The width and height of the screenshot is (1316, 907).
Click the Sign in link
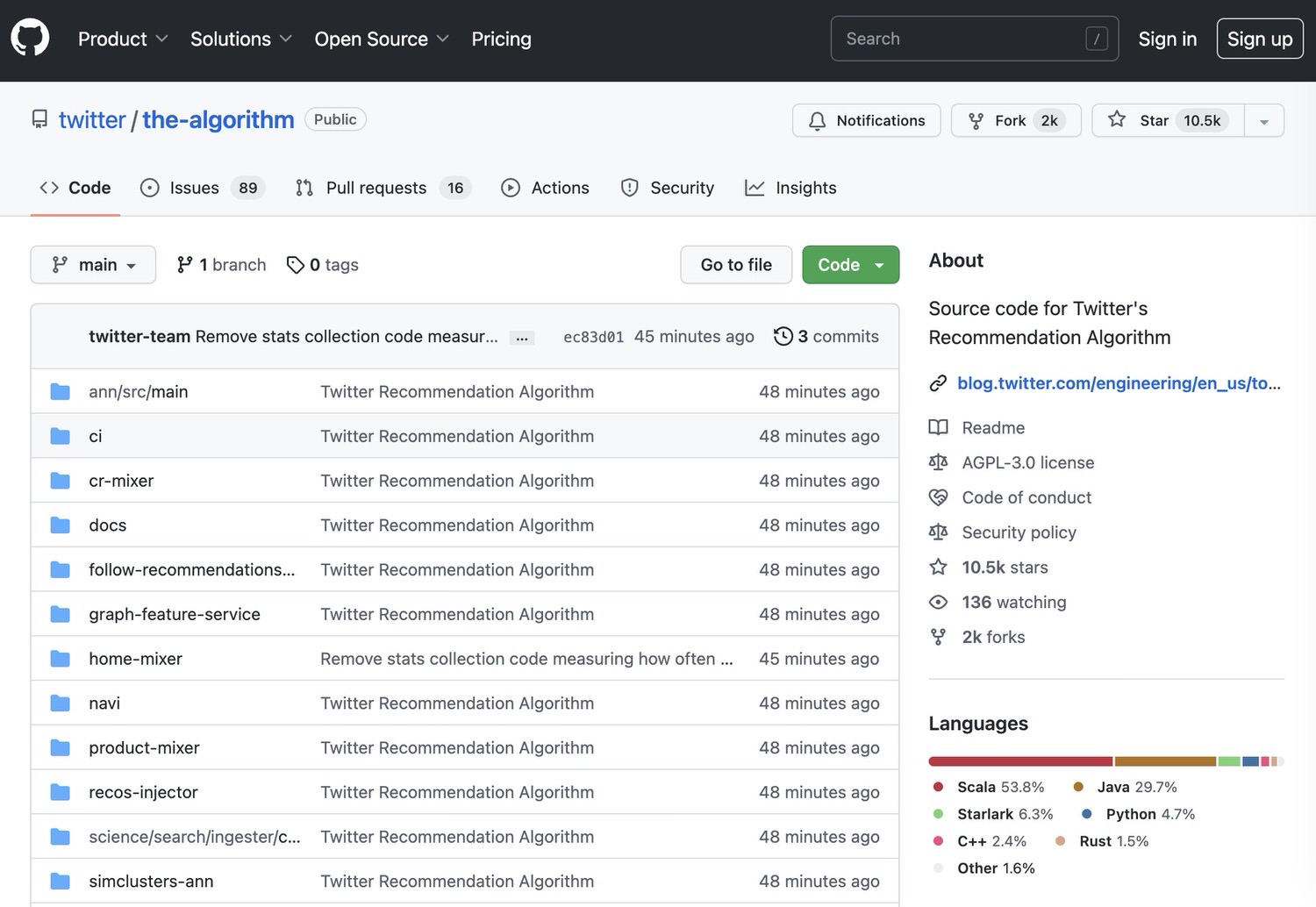(x=1167, y=39)
